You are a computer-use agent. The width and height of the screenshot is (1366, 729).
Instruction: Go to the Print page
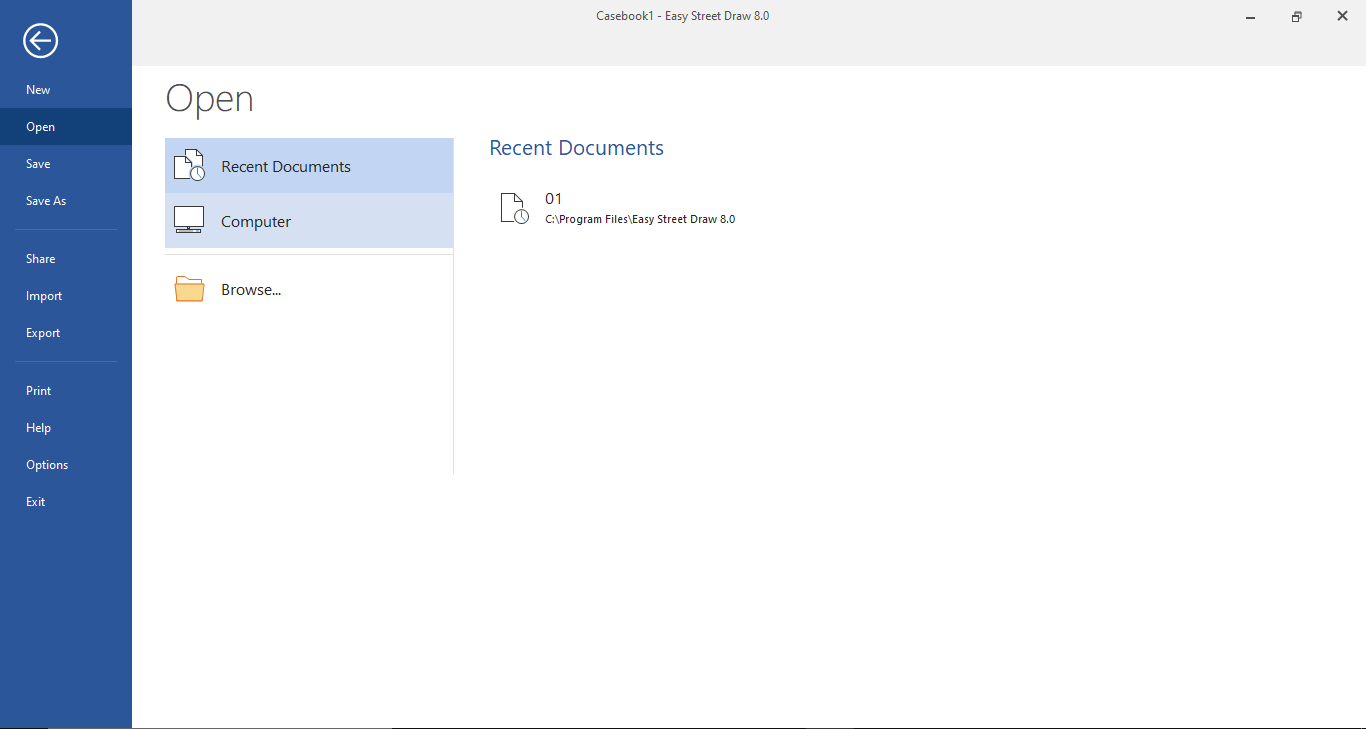click(66, 391)
